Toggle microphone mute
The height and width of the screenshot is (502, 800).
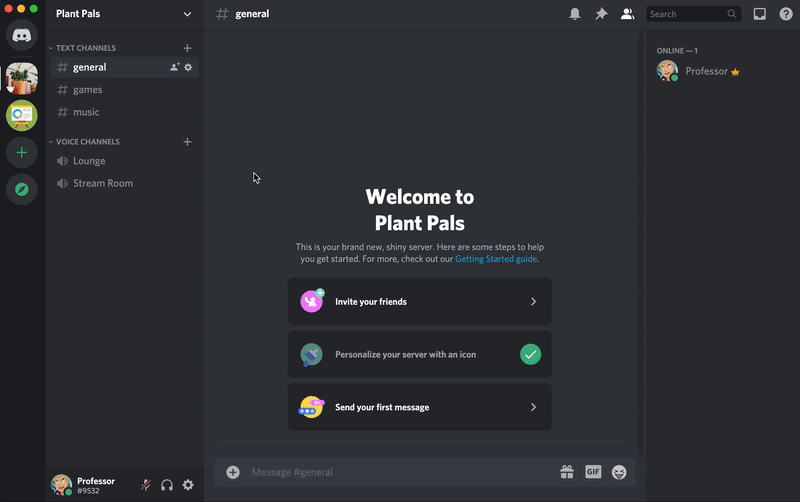(146, 485)
